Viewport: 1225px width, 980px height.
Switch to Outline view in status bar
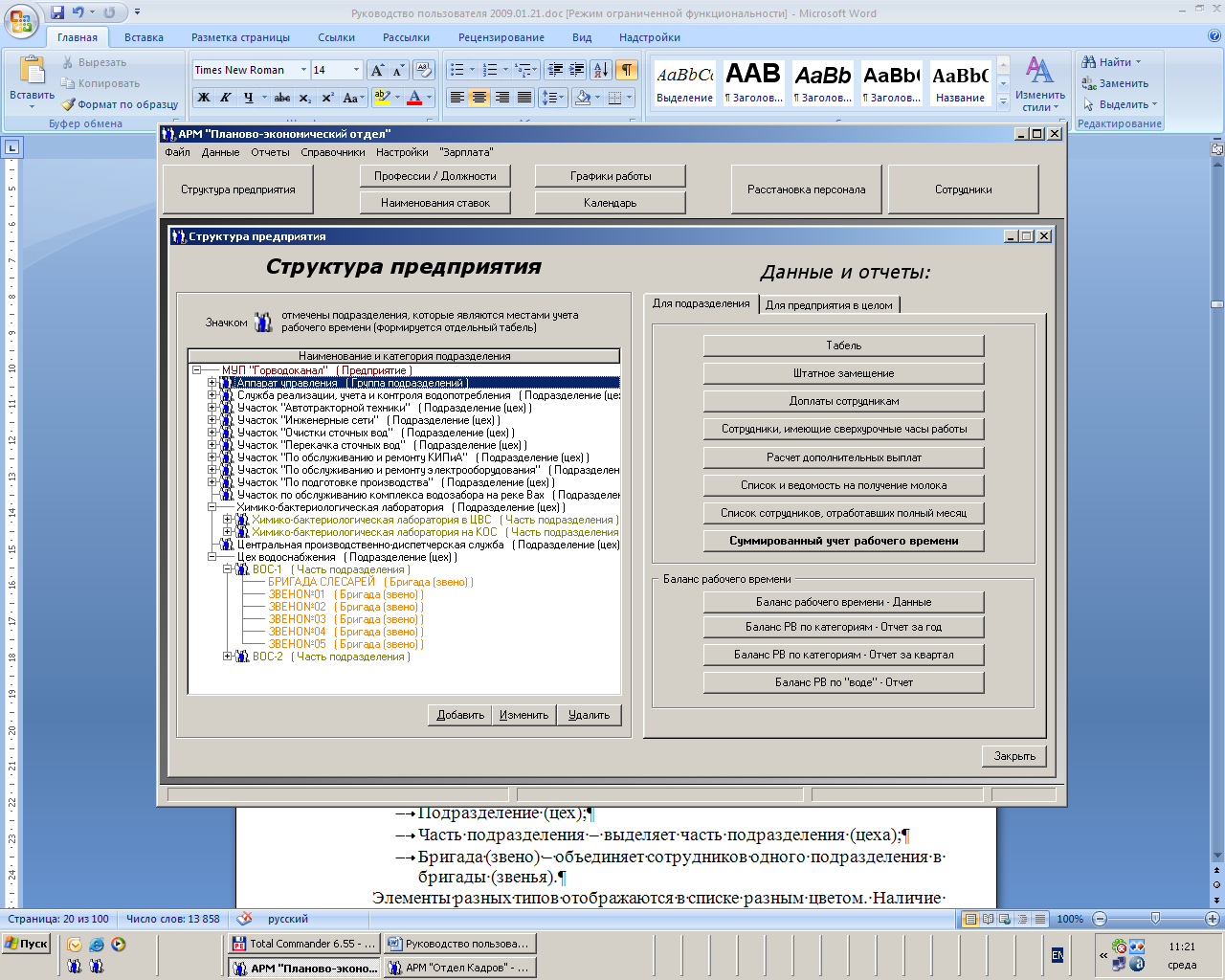[1022, 919]
